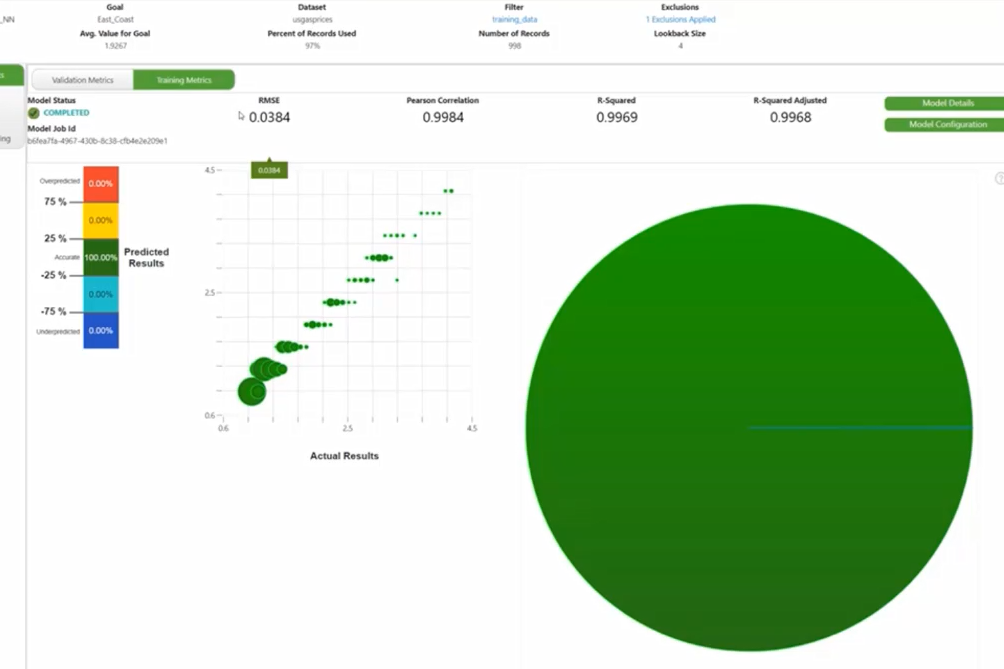This screenshot has height=669, width=1004.
Task: Click the largest bubble in the scatter plot
Action: point(251,392)
